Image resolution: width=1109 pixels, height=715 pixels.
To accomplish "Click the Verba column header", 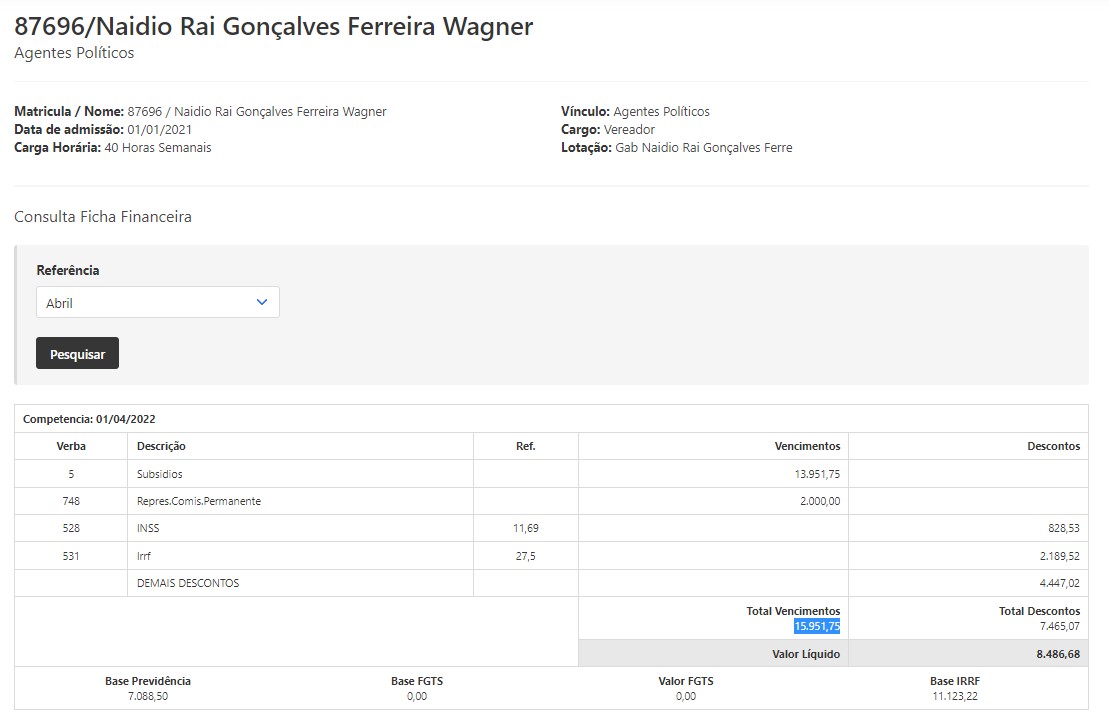I will [x=71, y=446].
